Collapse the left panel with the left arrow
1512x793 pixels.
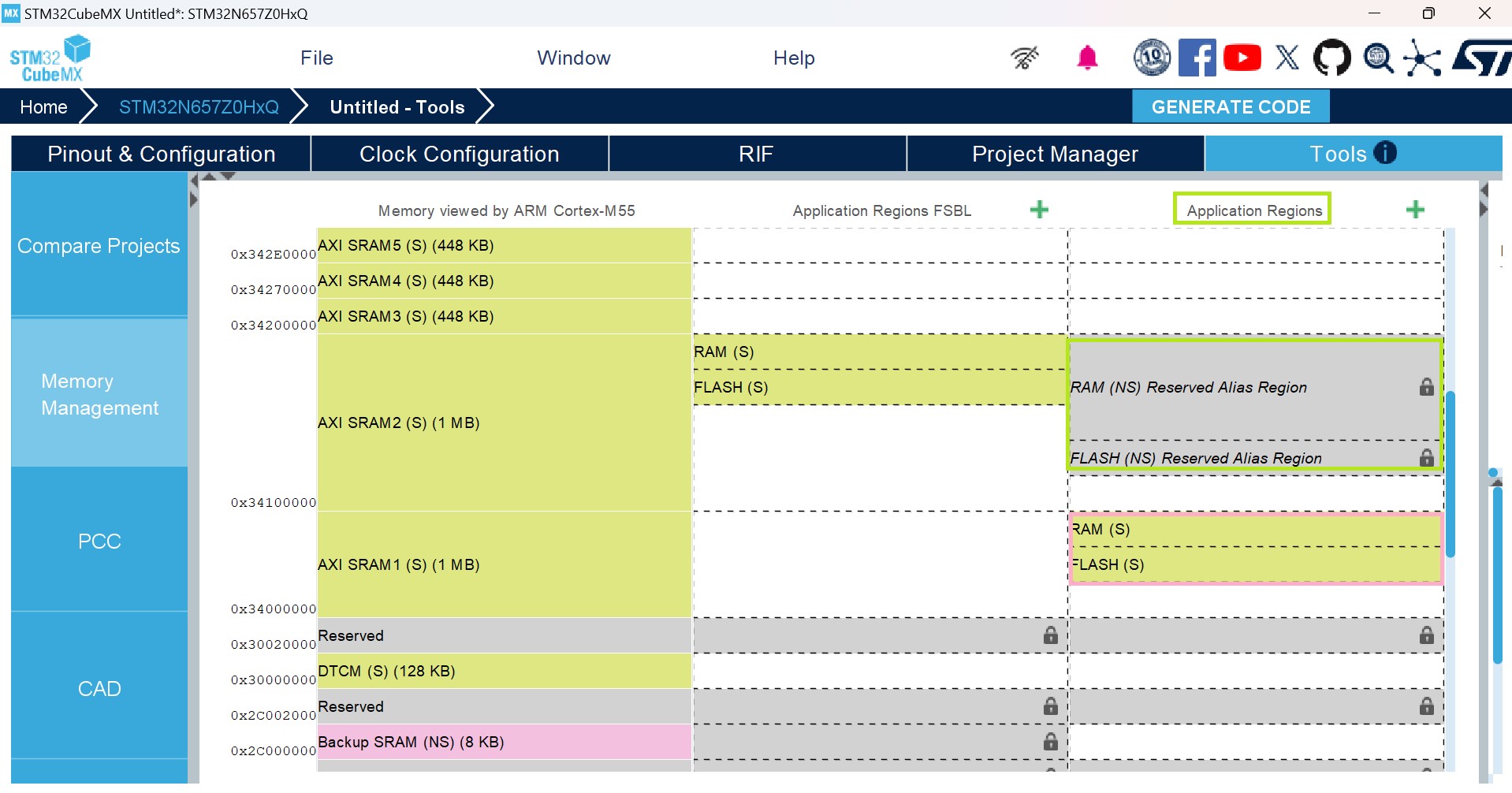pos(194,181)
